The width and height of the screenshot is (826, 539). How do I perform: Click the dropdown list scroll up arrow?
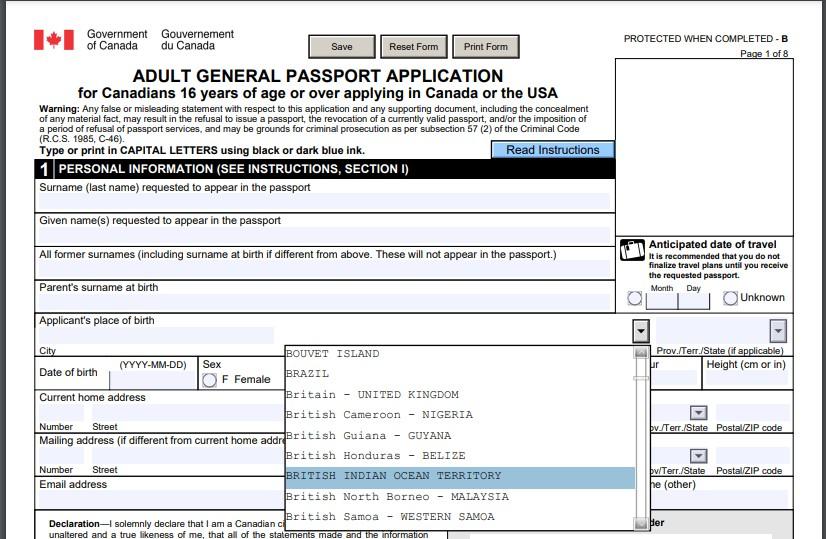tap(641, 353)
